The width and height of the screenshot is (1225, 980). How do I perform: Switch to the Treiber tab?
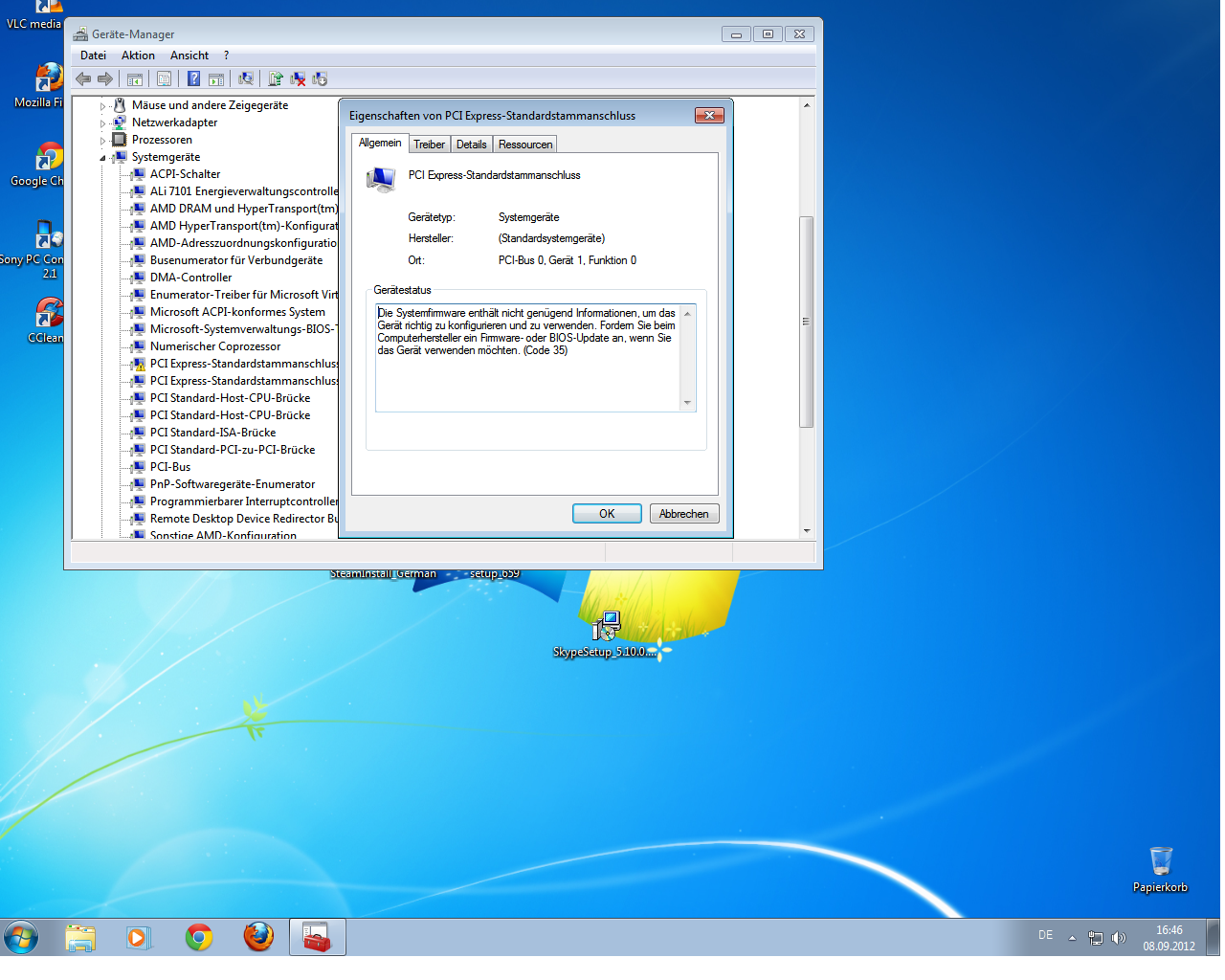tap(429, 145)
